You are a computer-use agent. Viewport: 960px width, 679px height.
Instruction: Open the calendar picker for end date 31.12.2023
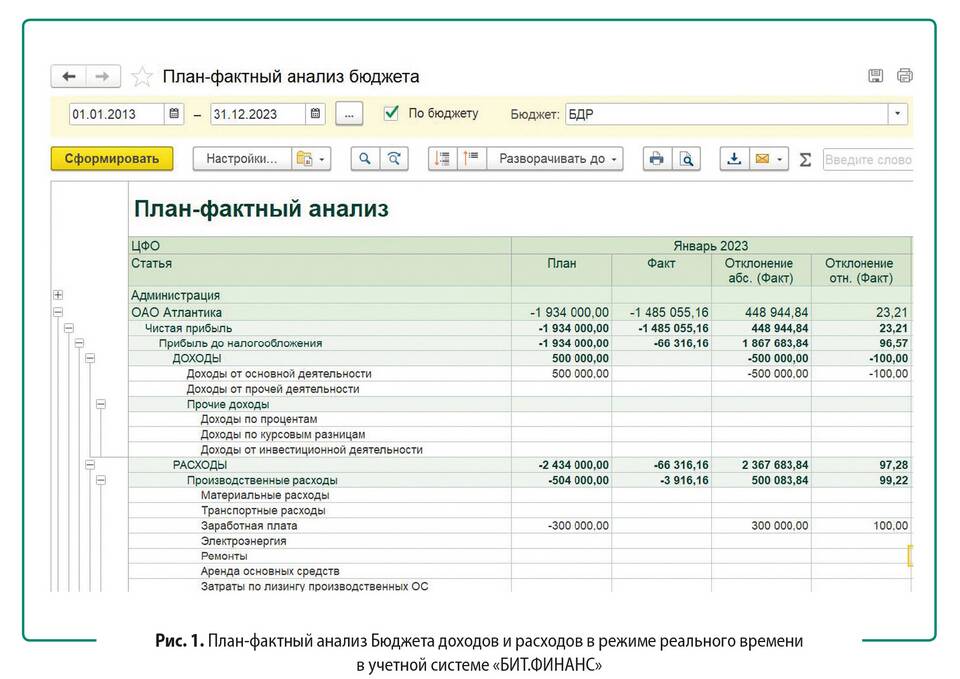(x=316, y=114)
